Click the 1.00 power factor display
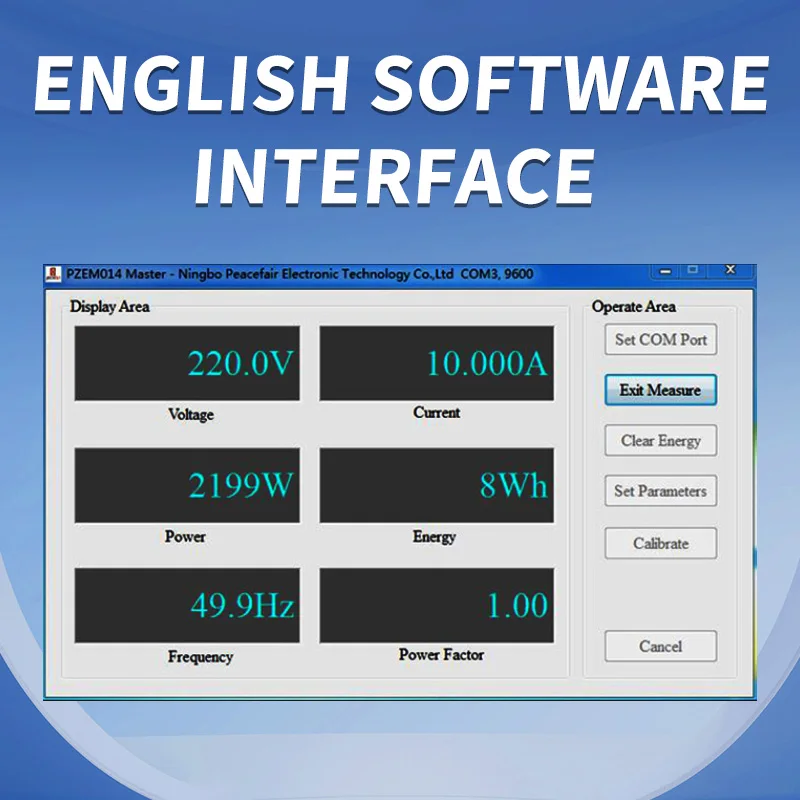800x800 pixels. tap(436, 606)
